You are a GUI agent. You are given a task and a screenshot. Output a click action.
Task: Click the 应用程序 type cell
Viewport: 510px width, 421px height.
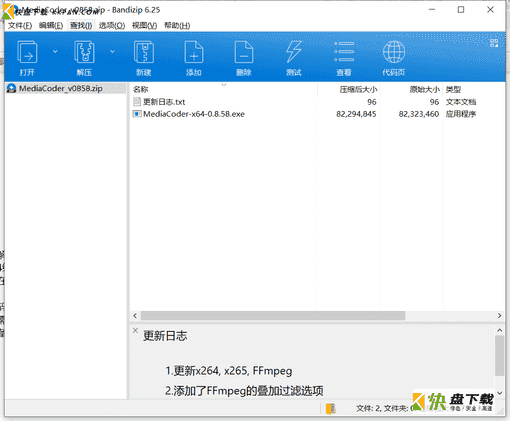coord(461,114)
